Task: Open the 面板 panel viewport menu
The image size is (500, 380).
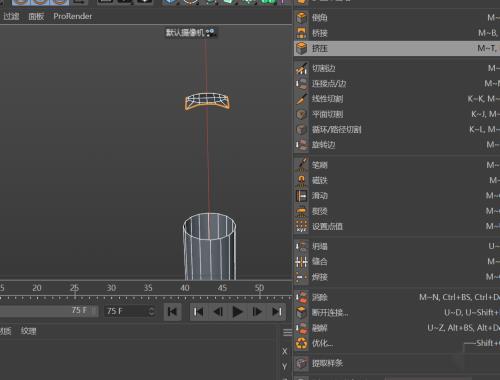Action: click(x=36, y=16)
